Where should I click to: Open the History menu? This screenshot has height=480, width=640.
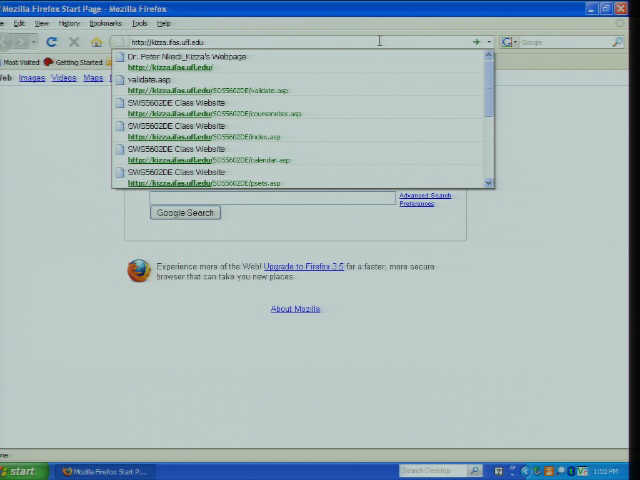point(69,24)
